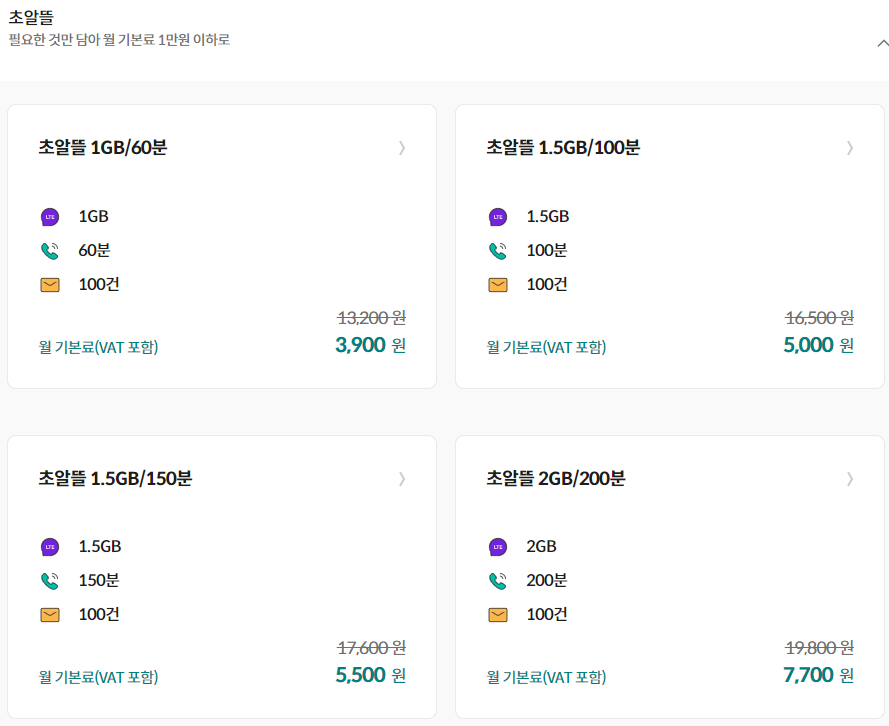Click the struck-through 17,600 원 price

[x=371, y=648]
